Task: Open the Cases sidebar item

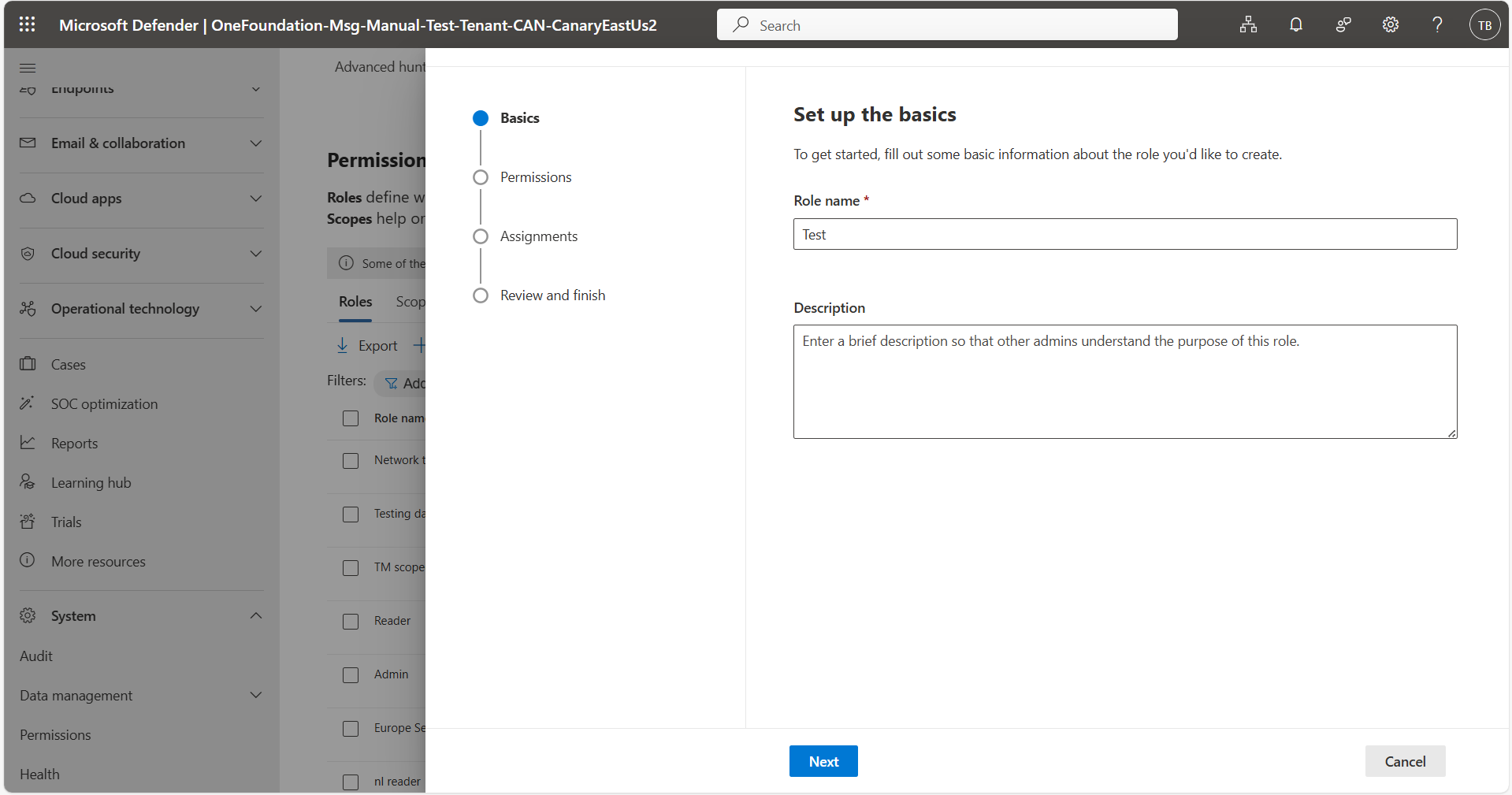Action: (x=68, y=364)
